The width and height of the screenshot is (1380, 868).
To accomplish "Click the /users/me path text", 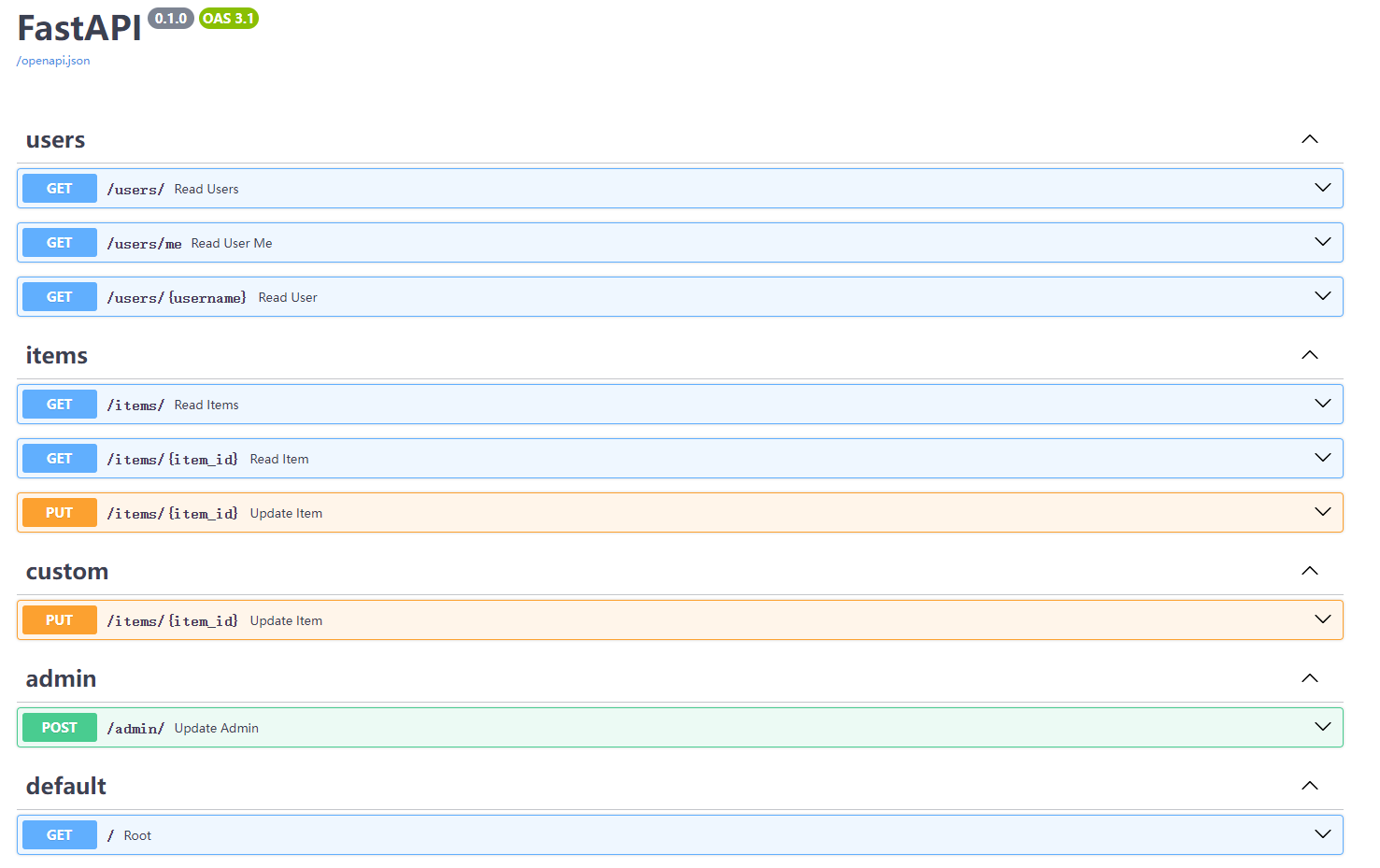I will click(x=144, y=244).
